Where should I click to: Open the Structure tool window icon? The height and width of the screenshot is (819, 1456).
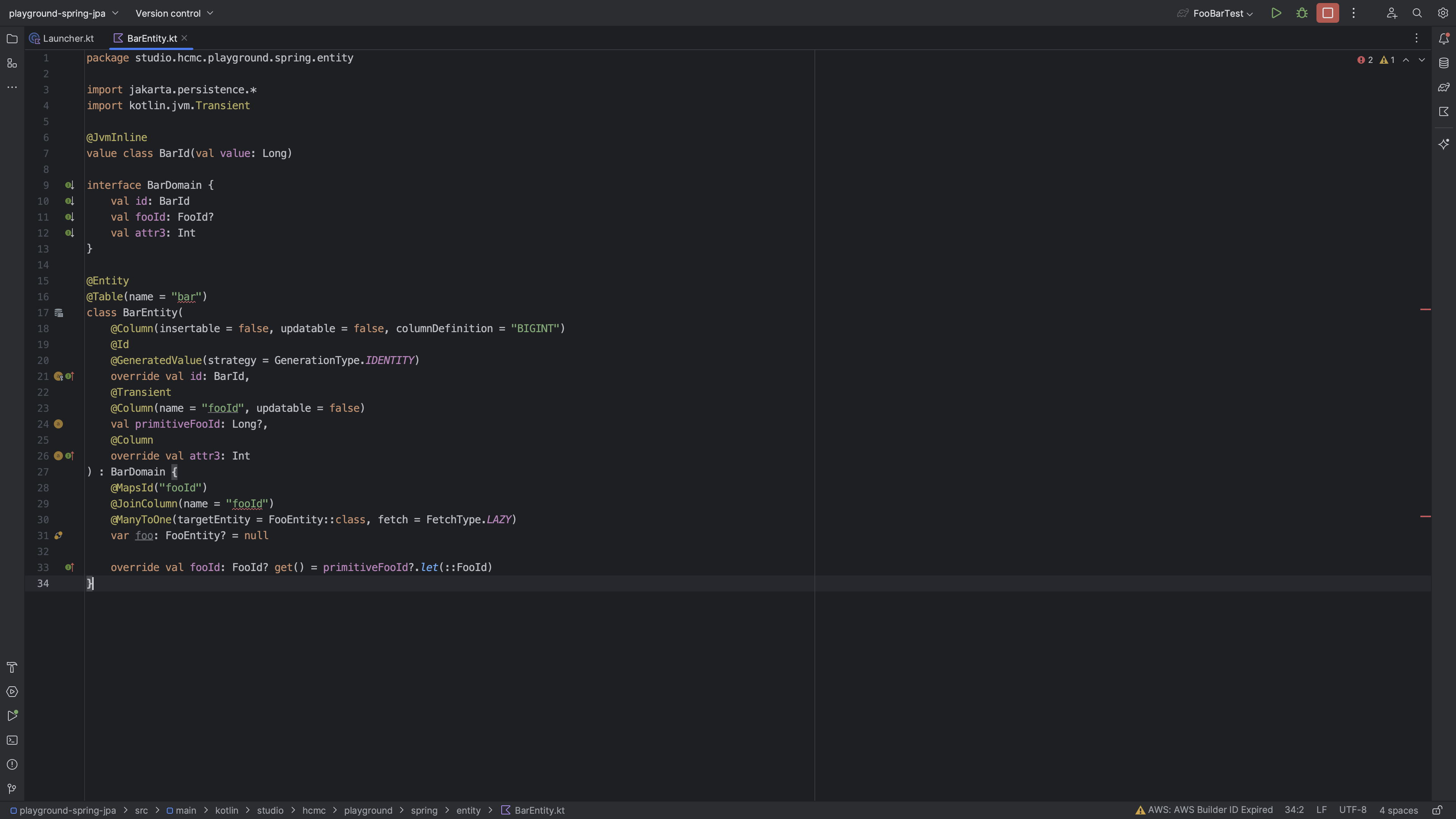(x=12, y=63)
